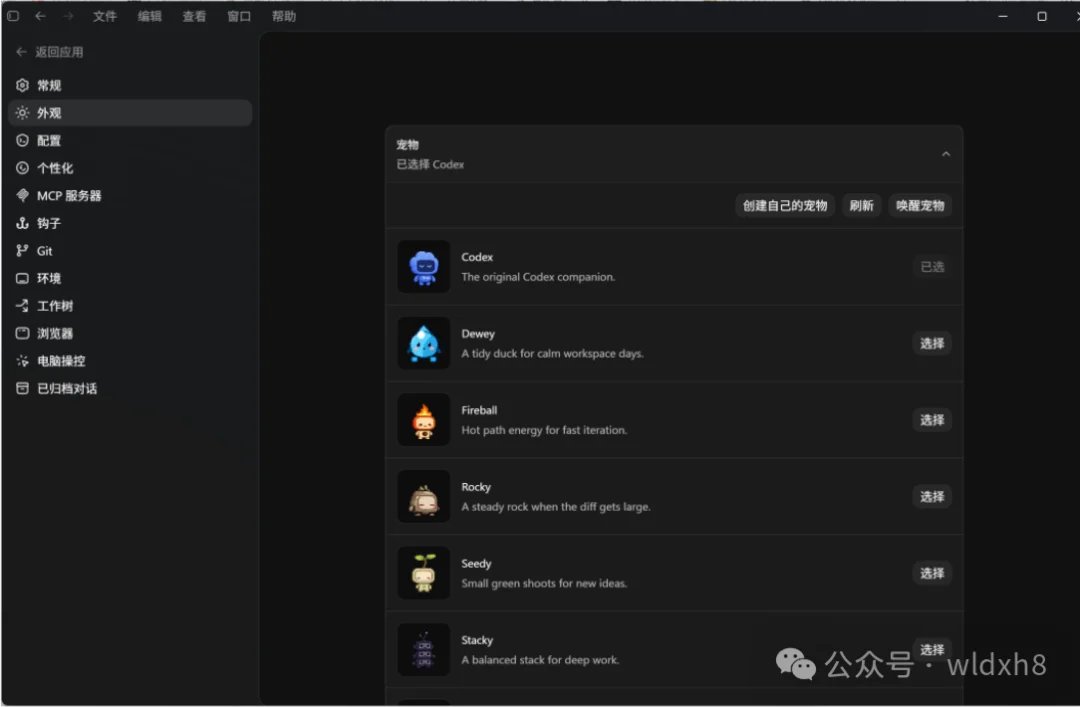
Task: Click 'A tidy duck for calm workspace days.'
Action: click(552, 354)
